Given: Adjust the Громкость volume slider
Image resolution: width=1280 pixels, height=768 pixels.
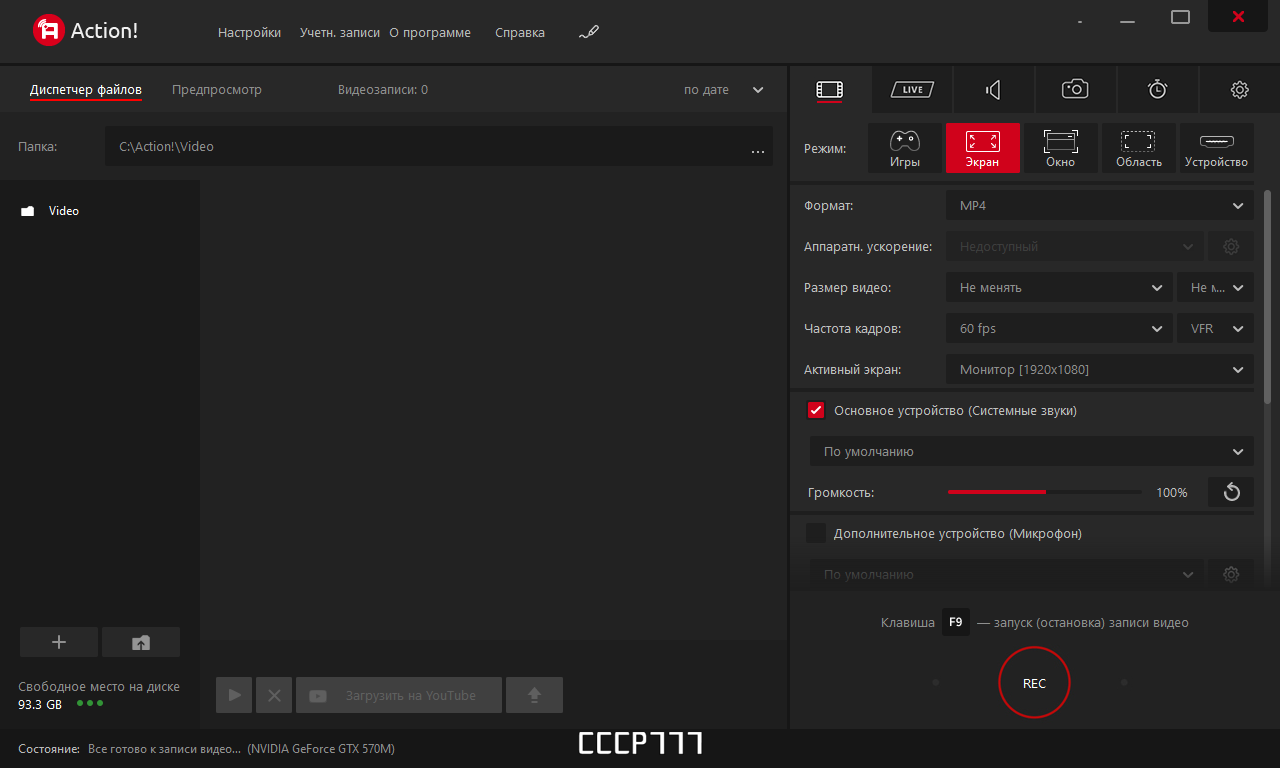Looking at the screenshot, I should (x=1044, y=492).
